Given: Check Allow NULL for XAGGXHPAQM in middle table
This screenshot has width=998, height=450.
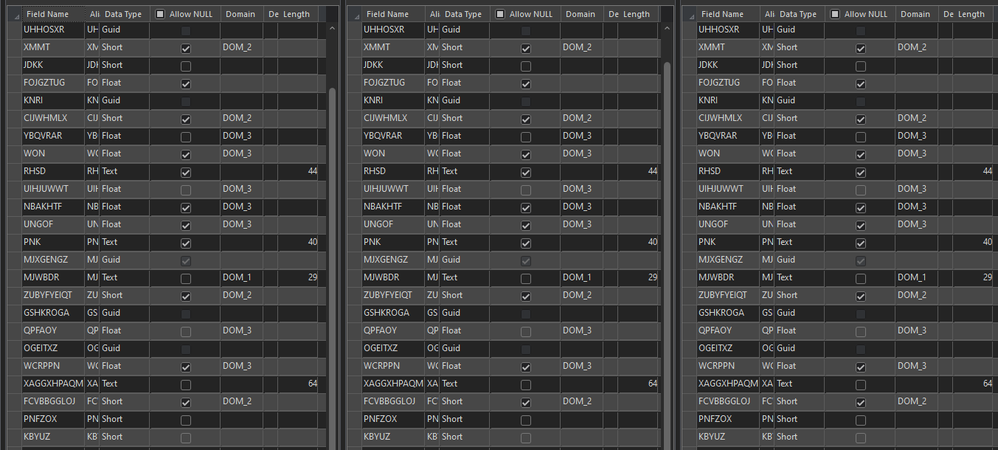Looking at the screenshot, I should pyautogui.click(x=526, y=385).
